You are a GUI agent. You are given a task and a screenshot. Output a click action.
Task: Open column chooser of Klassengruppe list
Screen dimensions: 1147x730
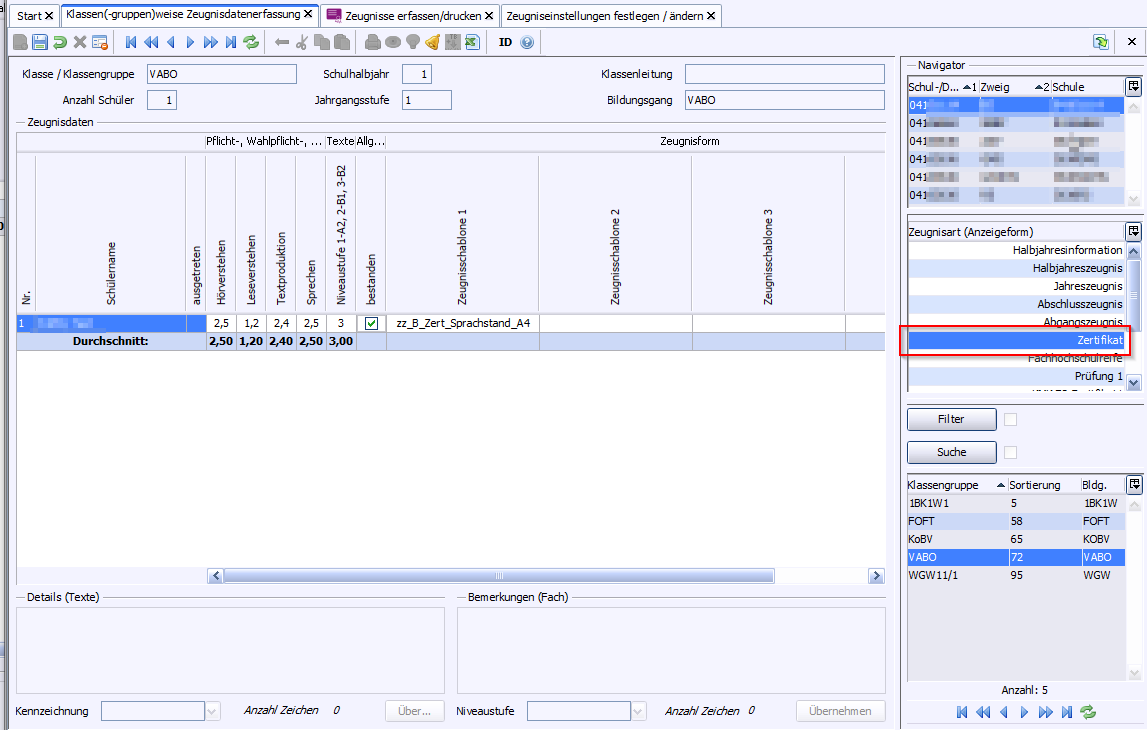point(1133,484)
